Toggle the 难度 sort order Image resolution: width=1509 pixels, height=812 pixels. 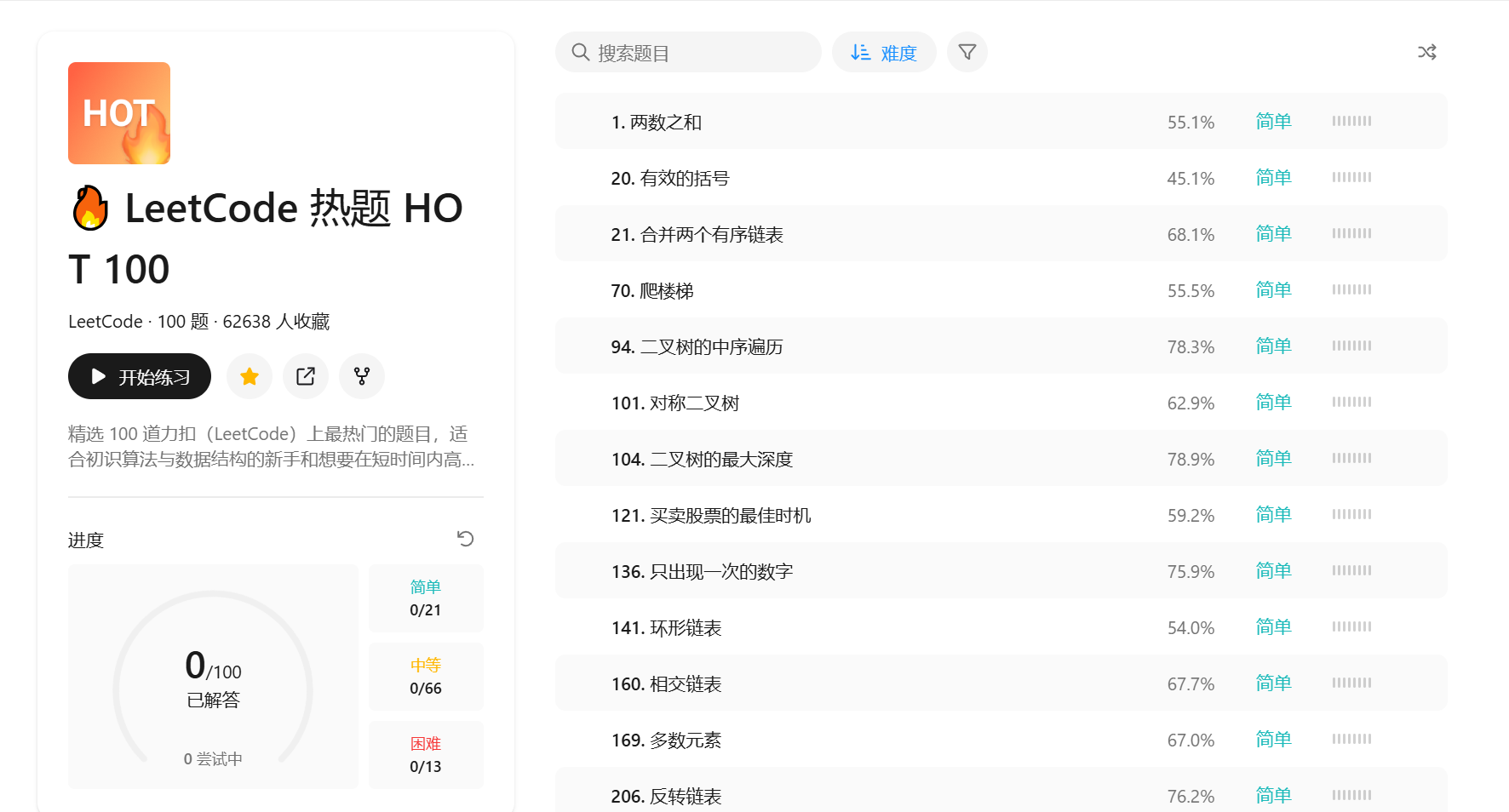884,52
